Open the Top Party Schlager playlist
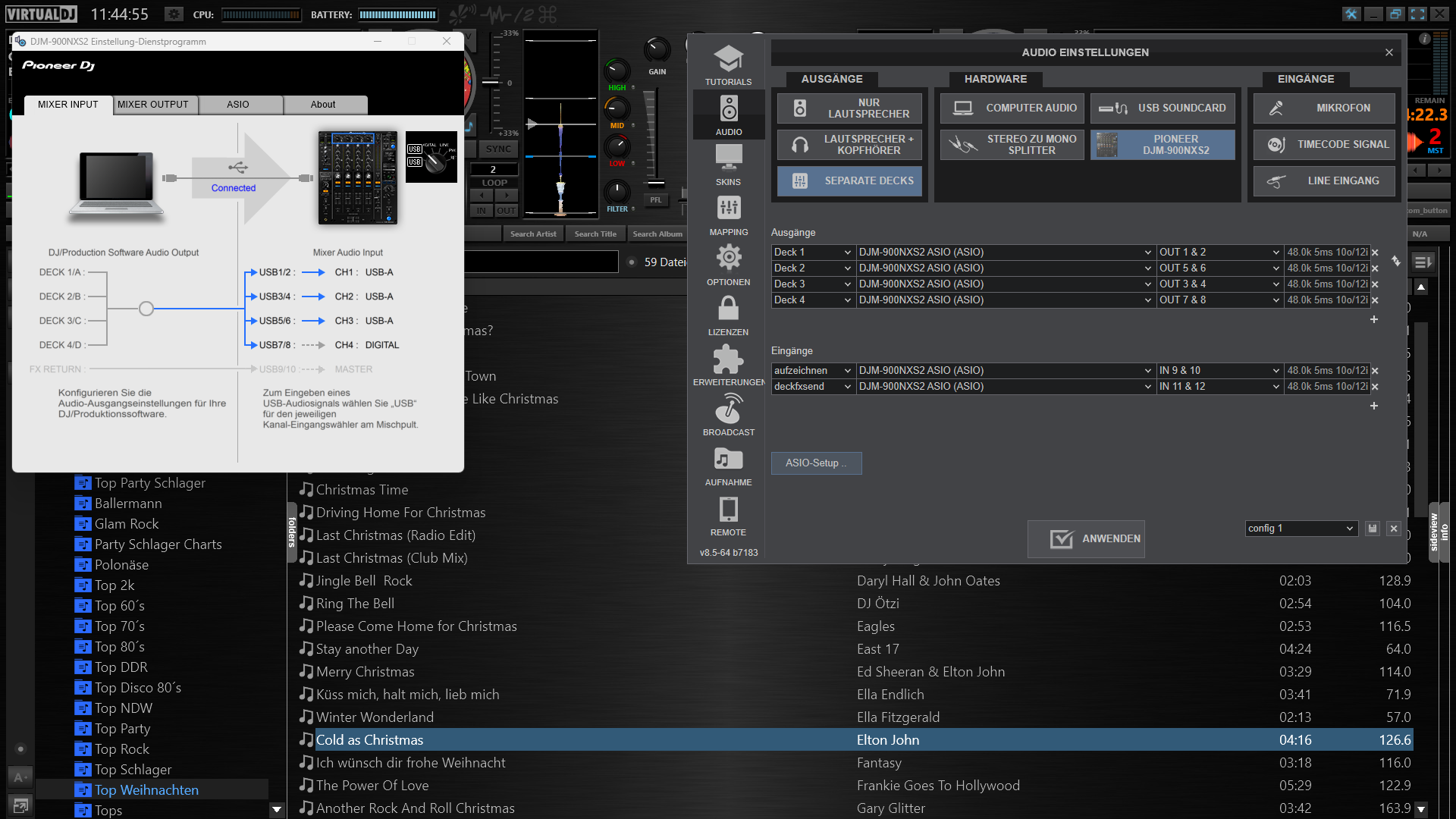This screenshot has width=1456, height=819. coord(149,483)
